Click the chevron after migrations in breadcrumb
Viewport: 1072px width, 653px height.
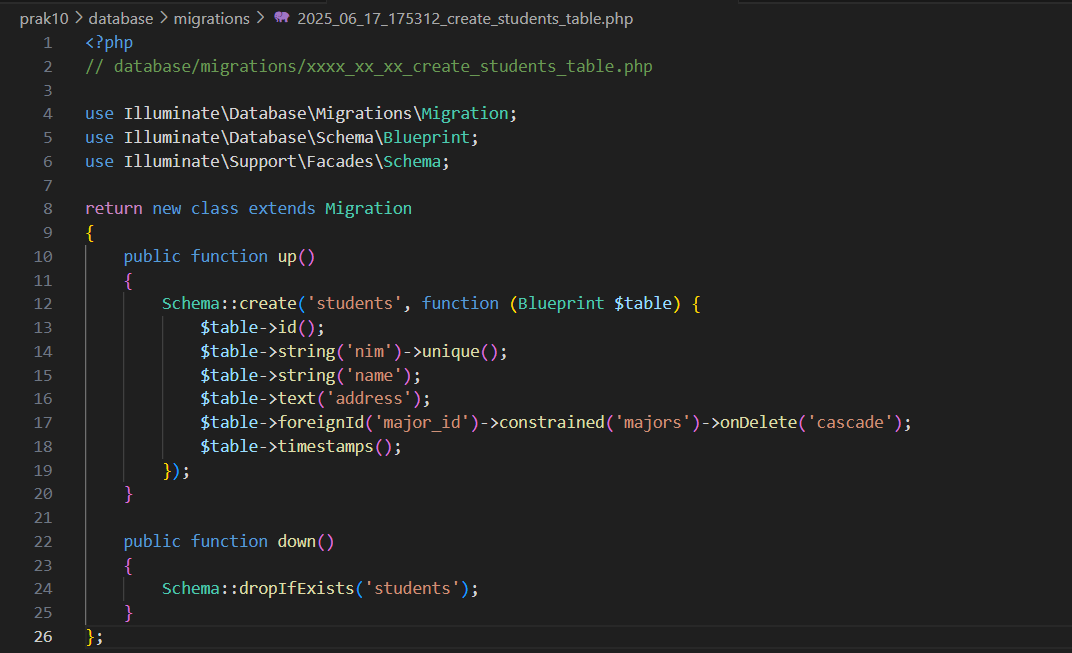pos(260,18)
